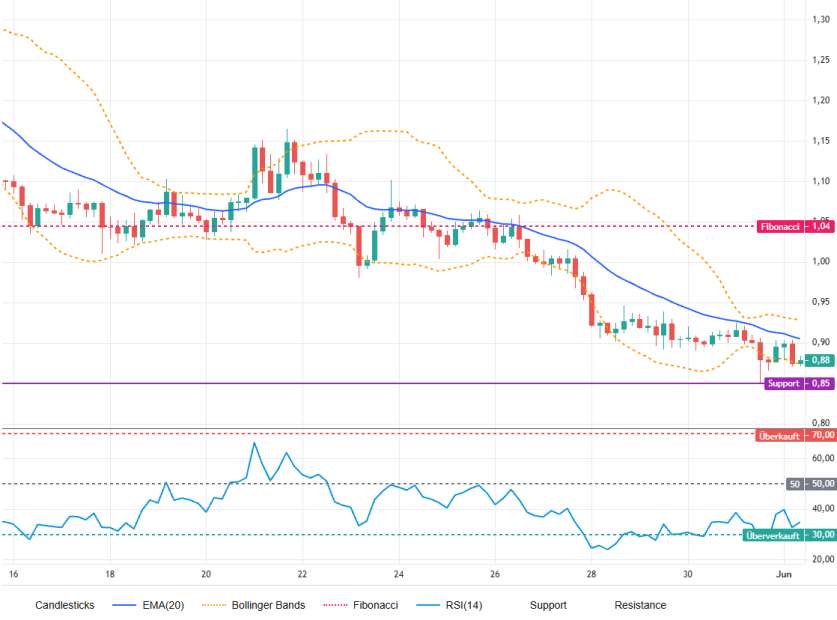Click the blue EMA(20) line swatch in legend
Viewport: 837px width, 620px height.
(x=124, y=605)
